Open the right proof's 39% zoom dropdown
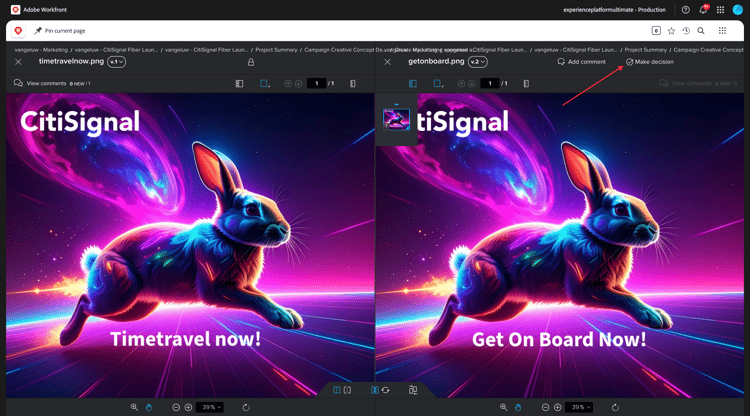 click(x=580, y=407)
